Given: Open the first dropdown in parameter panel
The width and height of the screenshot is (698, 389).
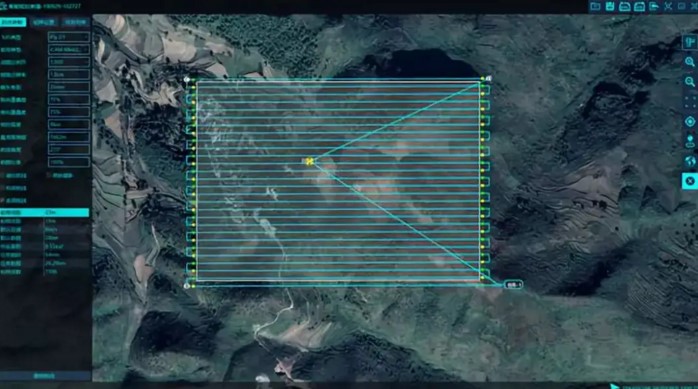Looking at the screenshot, I should (x=69, y=37).
